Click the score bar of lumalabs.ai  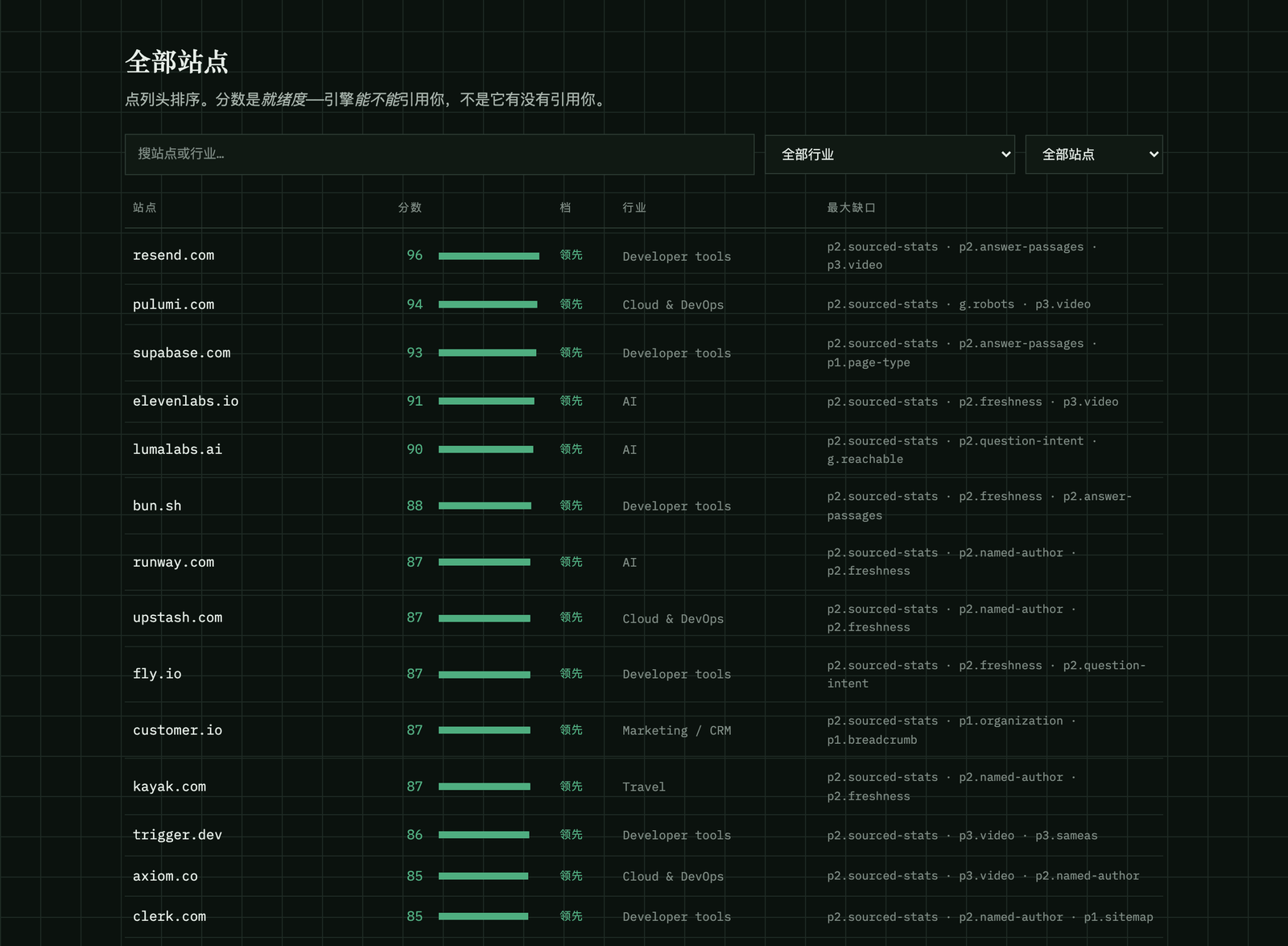click(486, 449)
